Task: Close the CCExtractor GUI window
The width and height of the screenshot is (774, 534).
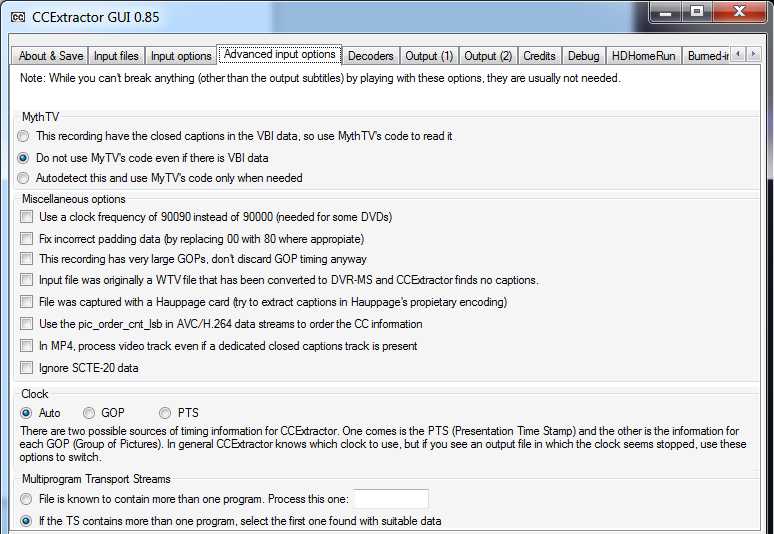Action: 739,12
